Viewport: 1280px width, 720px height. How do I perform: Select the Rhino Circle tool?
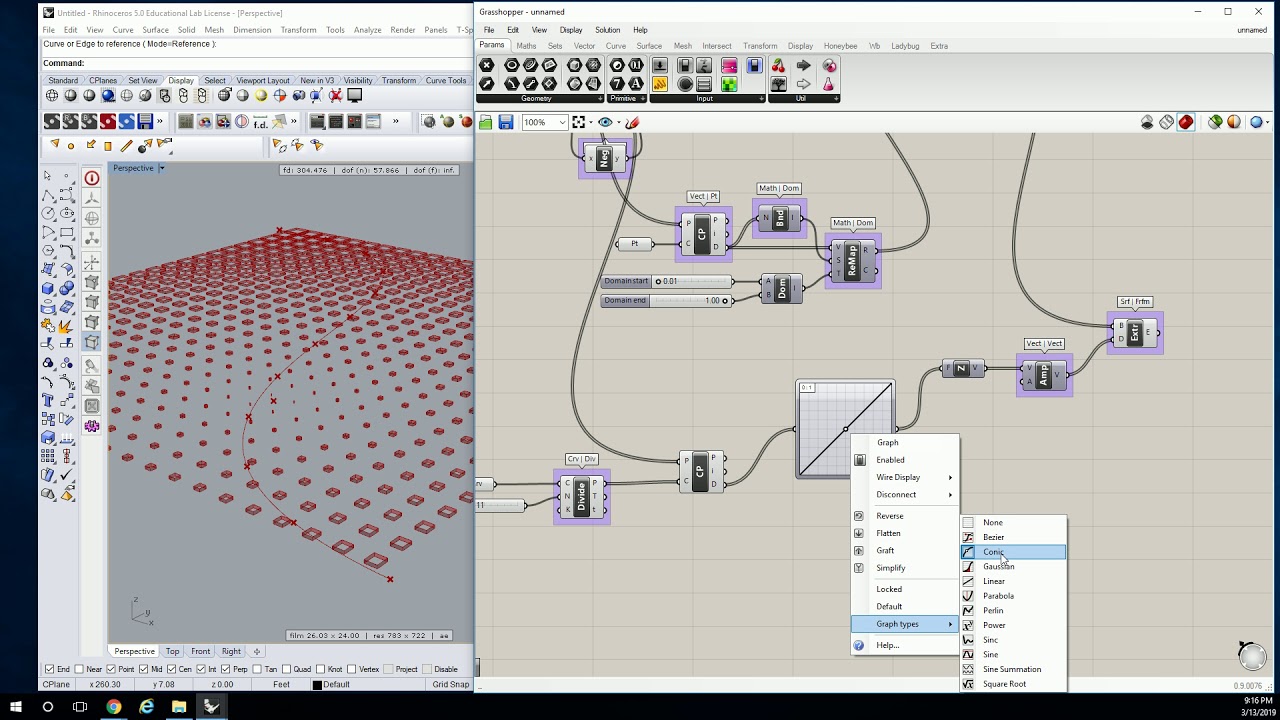[48, 214]
